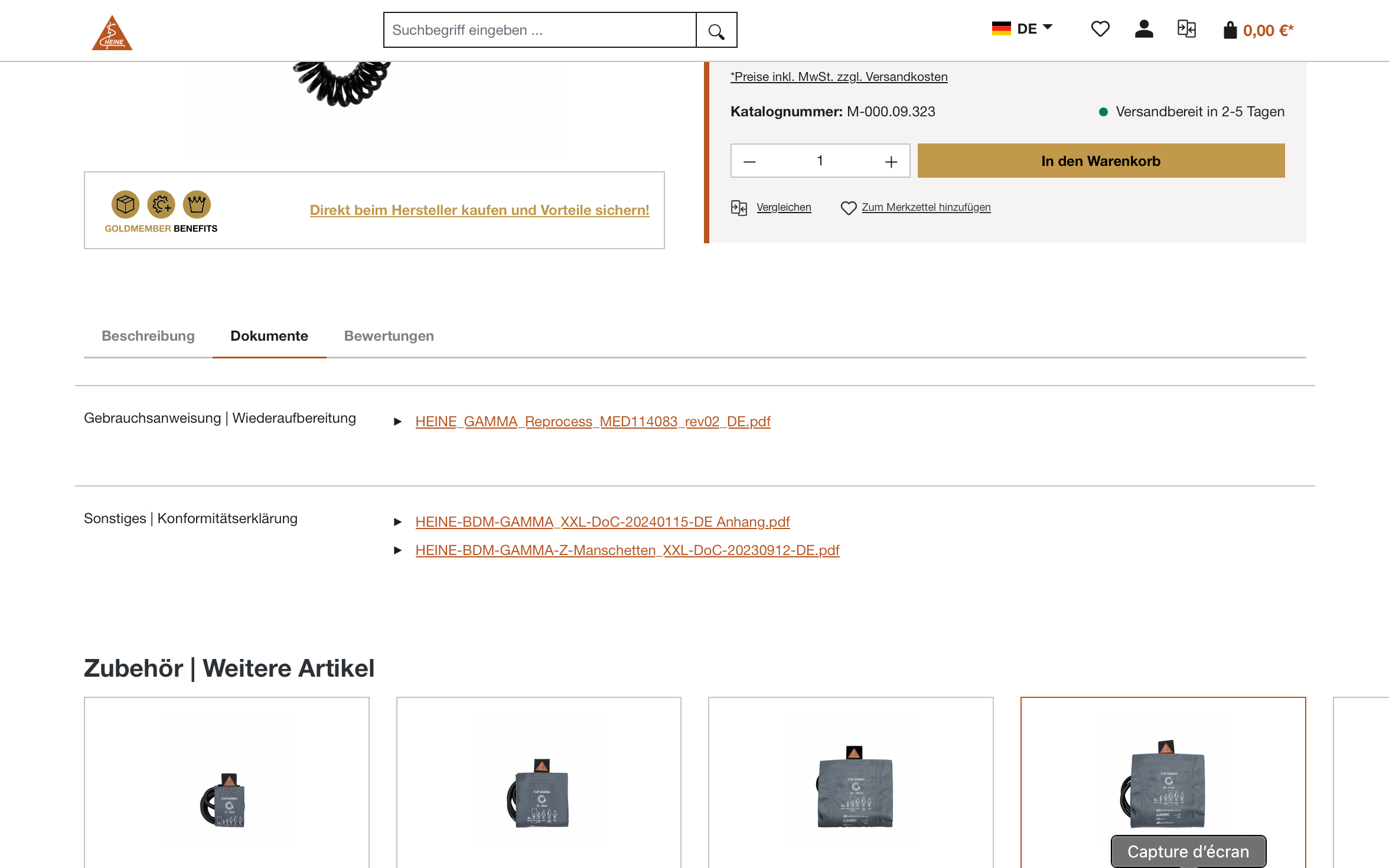Image resolution: width=1389 pixels, height=868 pixels.
Task: Click the German flag icon
Action: click(x=1002, y=28)
